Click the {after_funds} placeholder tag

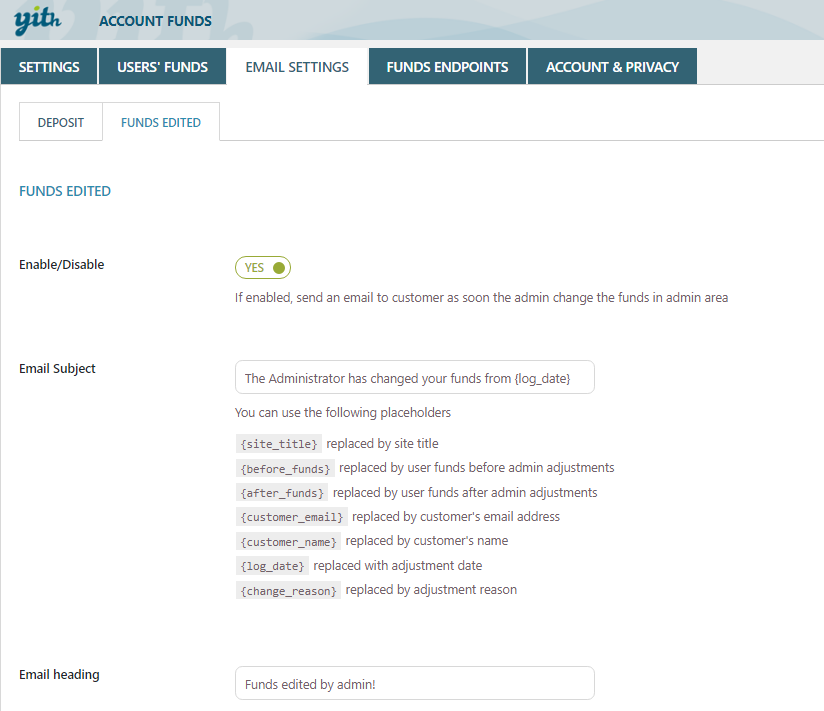282,493
